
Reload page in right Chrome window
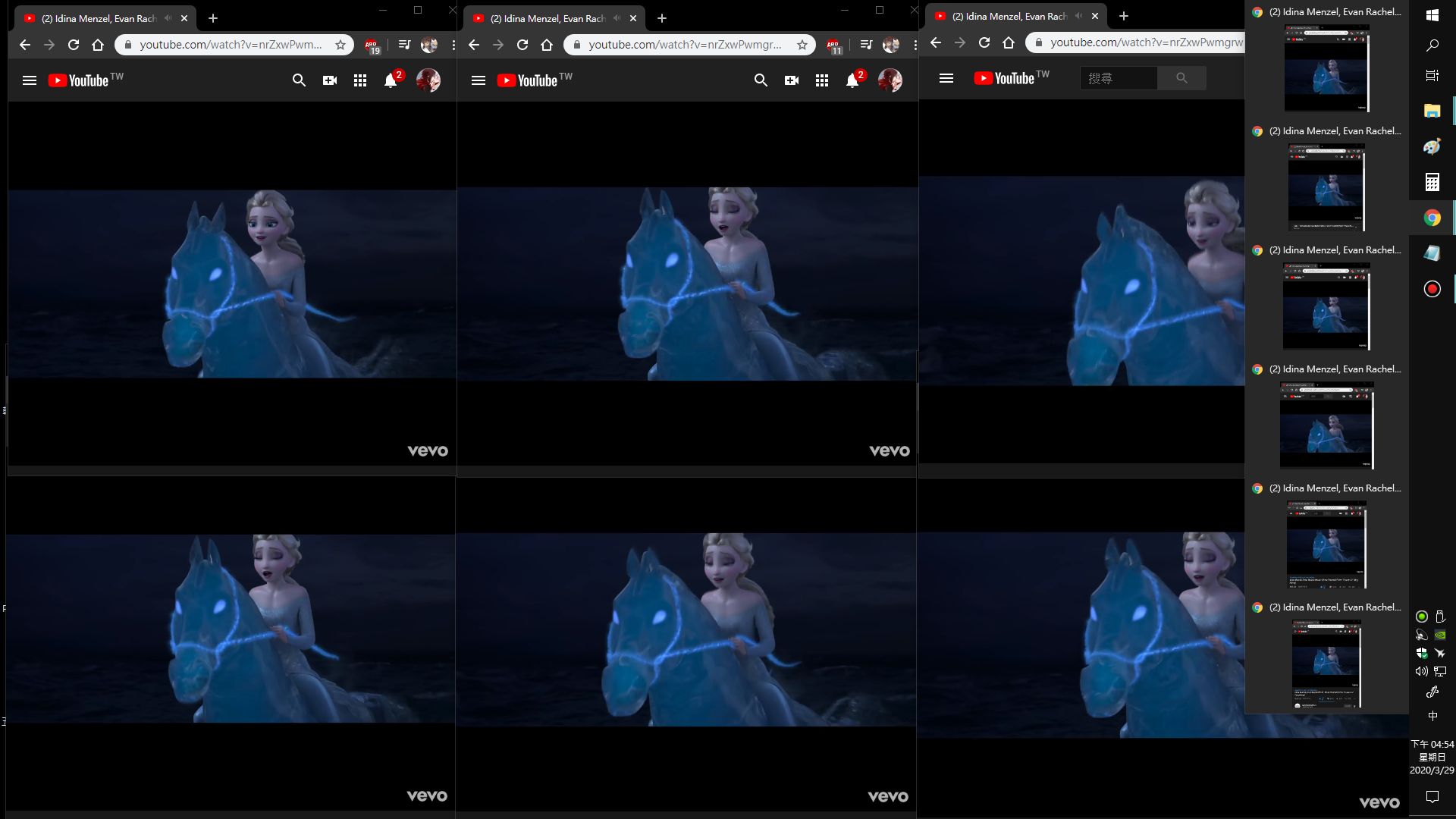pyautogui.click(x=984, y=42)
